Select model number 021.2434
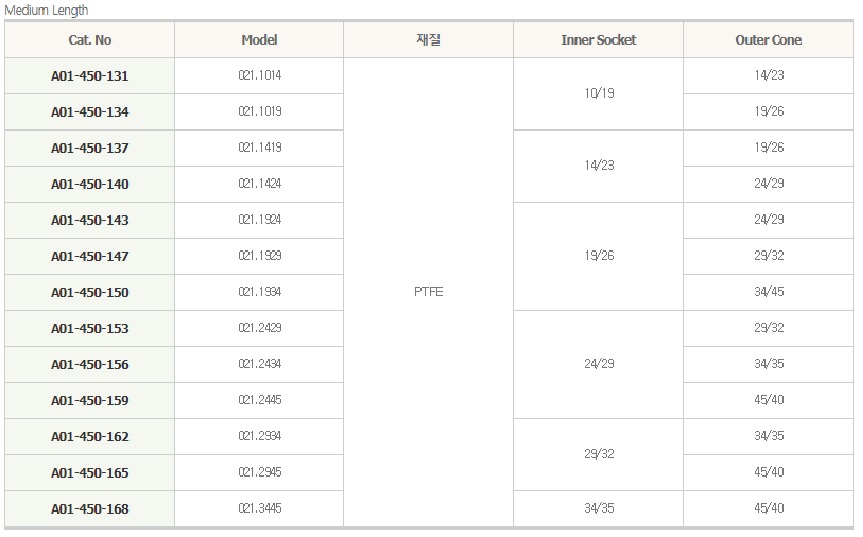Image resolution: width=863 pixels, height=537 pixels. click(x=259, y=364)
